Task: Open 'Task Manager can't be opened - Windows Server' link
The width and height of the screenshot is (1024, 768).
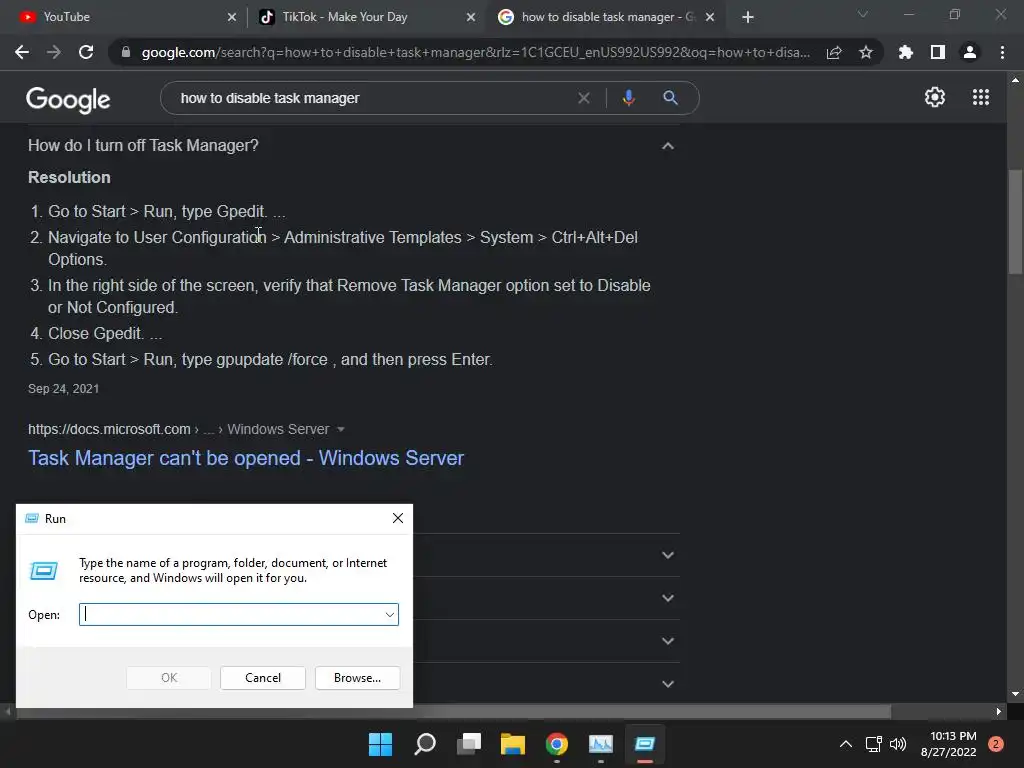Action: tap(246, 458)
